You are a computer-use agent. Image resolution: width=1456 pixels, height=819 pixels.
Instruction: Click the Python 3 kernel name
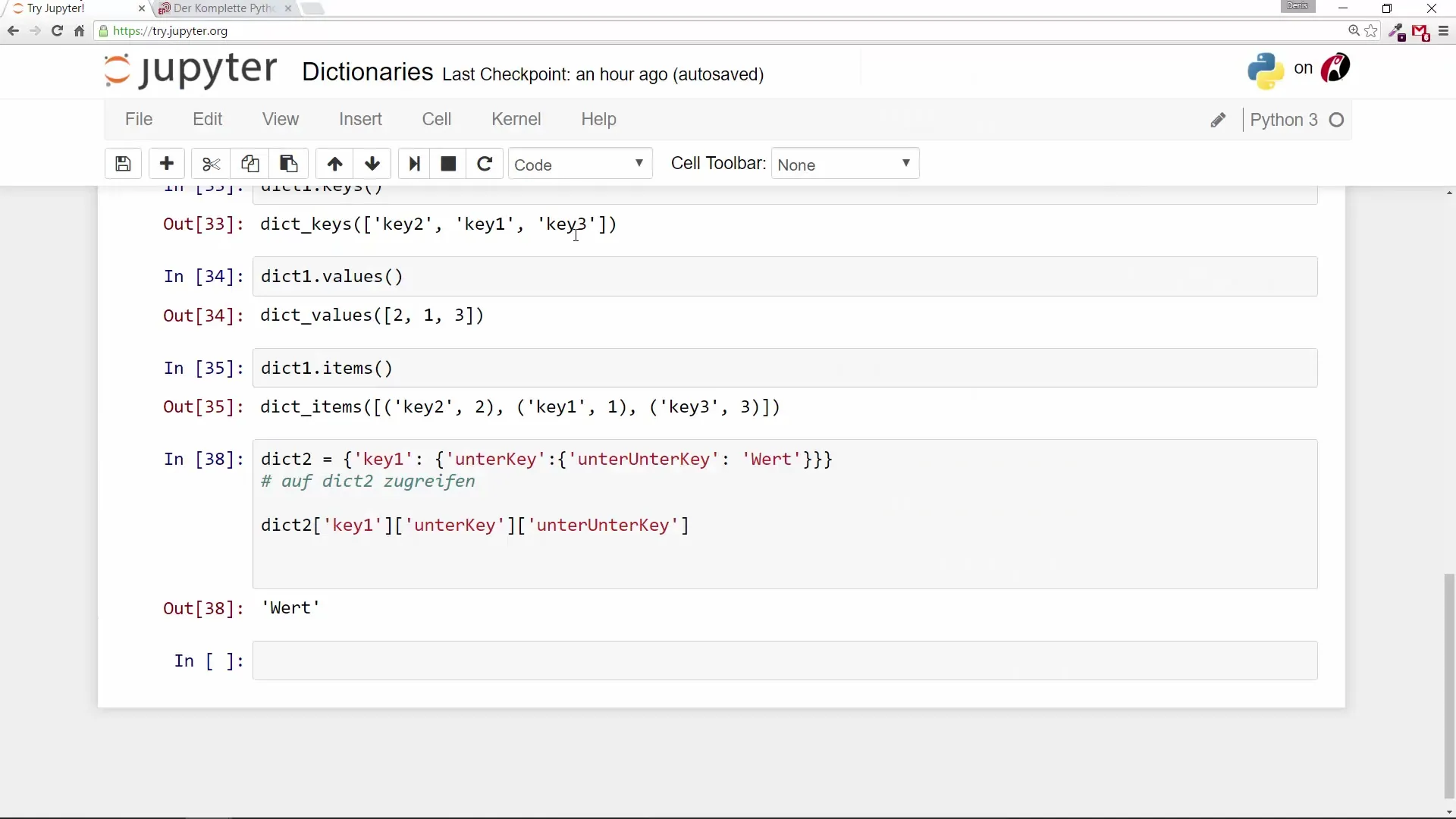(1284, 120)
